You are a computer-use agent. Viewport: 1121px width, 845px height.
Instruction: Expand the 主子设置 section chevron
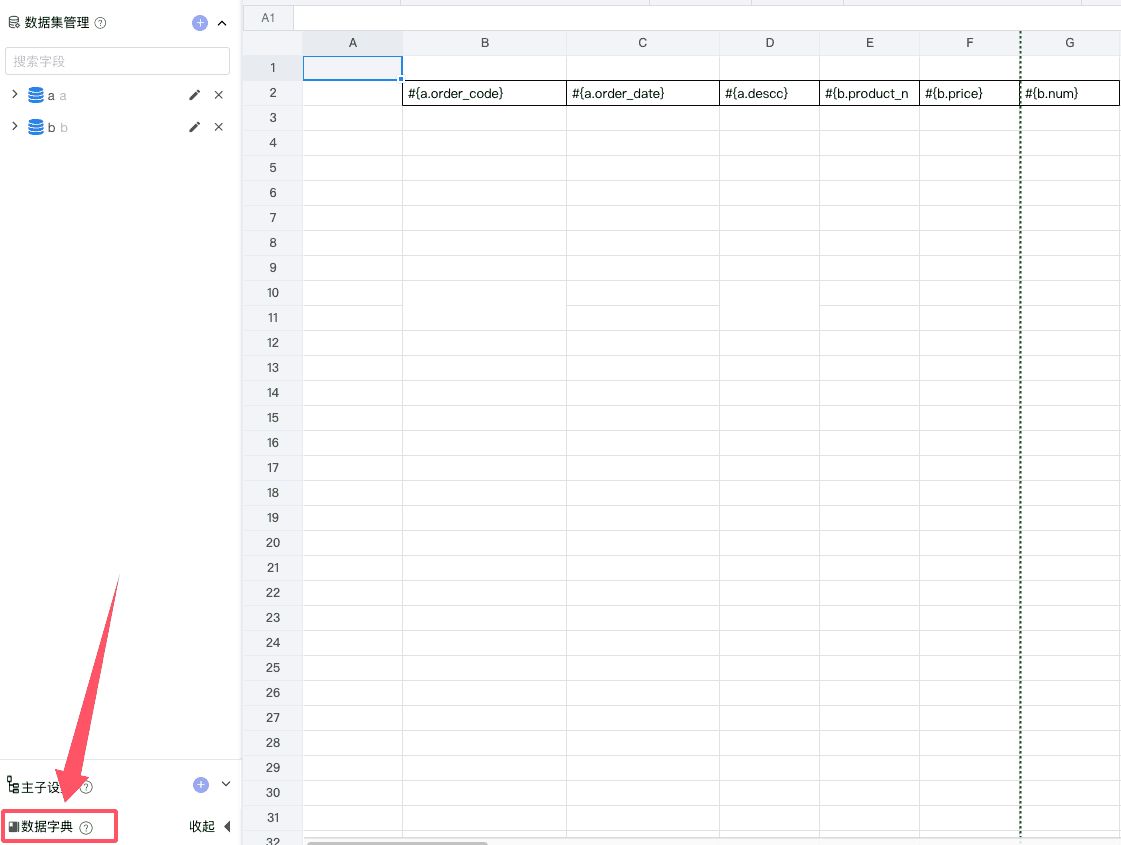pos(225,785)
